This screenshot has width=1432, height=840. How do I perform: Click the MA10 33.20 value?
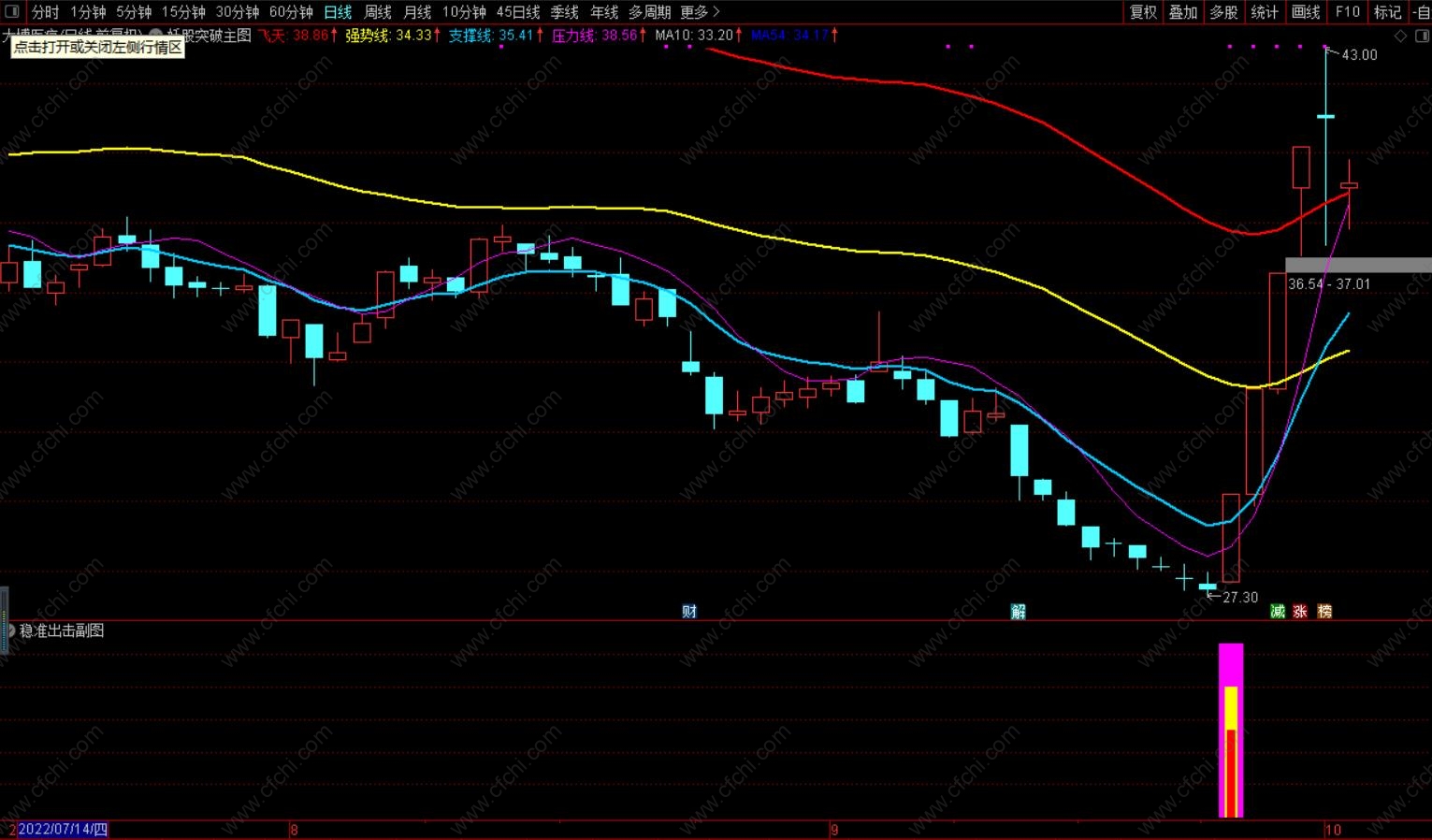tap(699, 35)
